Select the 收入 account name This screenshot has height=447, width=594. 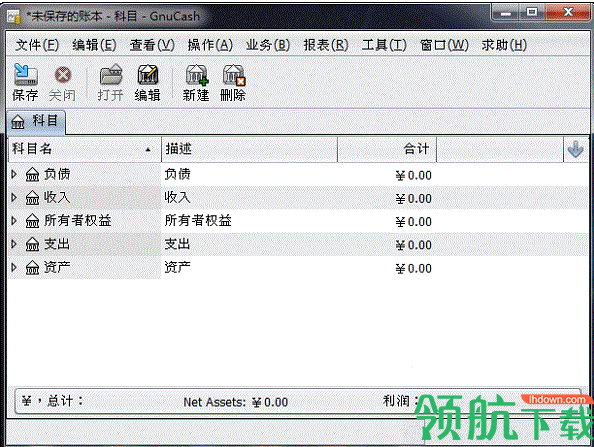pyautogui.click(x=57, y=197)
